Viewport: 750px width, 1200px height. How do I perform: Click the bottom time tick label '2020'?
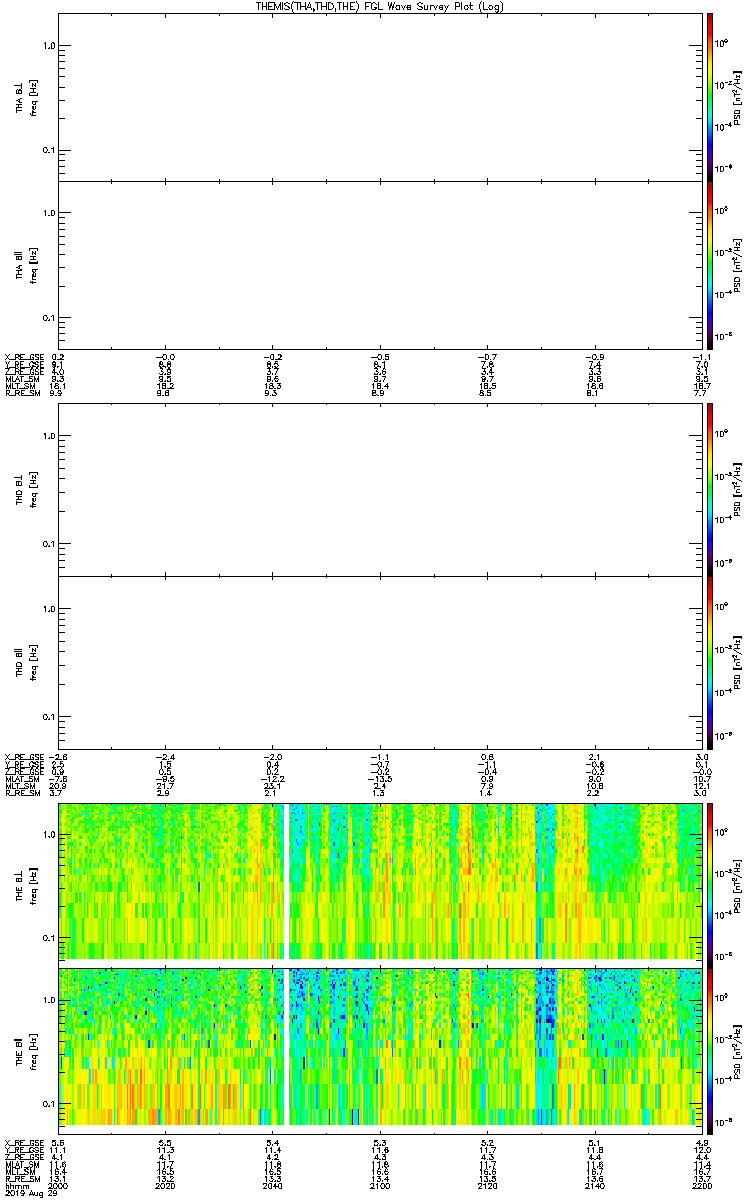pos(165,1186)
